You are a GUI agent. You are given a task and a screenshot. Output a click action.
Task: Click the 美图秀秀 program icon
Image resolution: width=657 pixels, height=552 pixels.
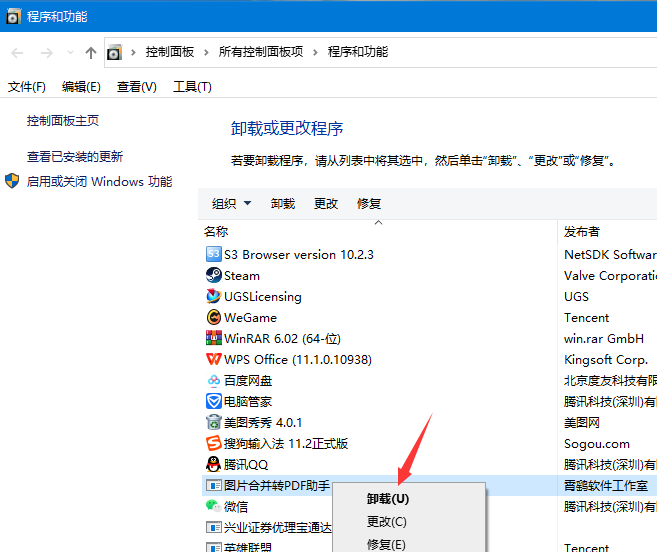[214, 422]
